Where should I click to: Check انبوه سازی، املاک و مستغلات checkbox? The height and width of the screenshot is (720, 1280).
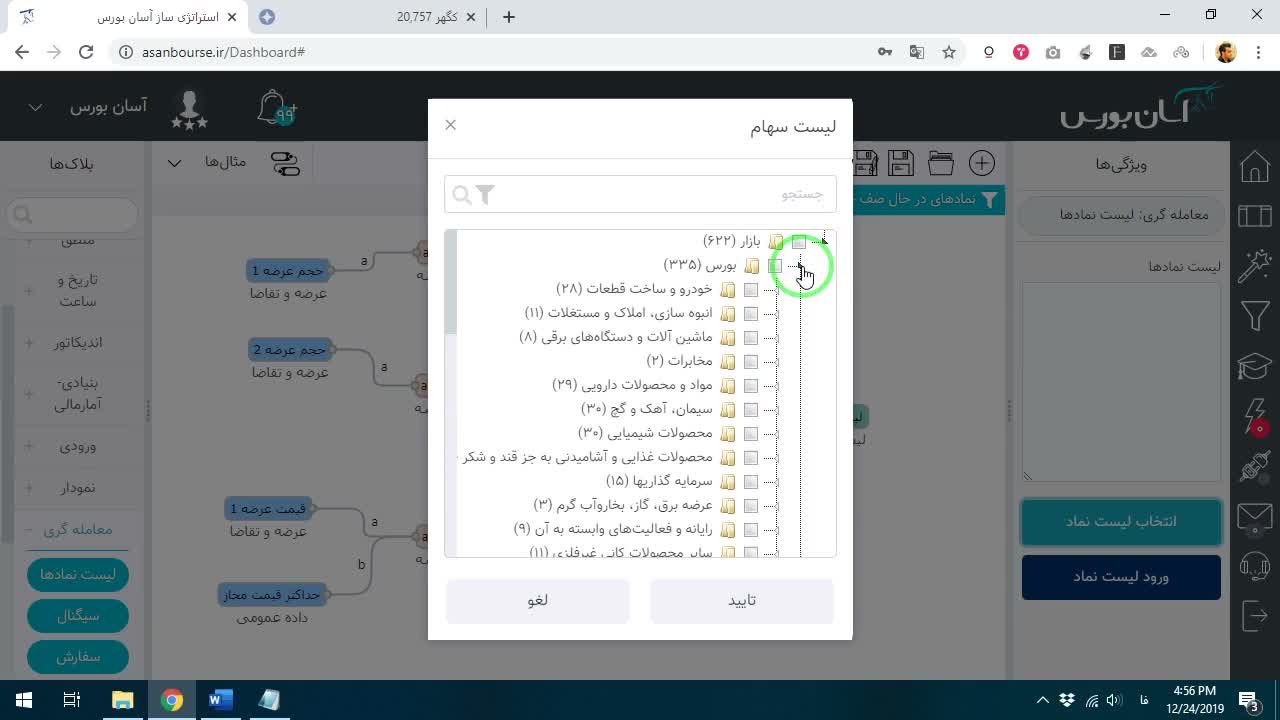(751, 314)
